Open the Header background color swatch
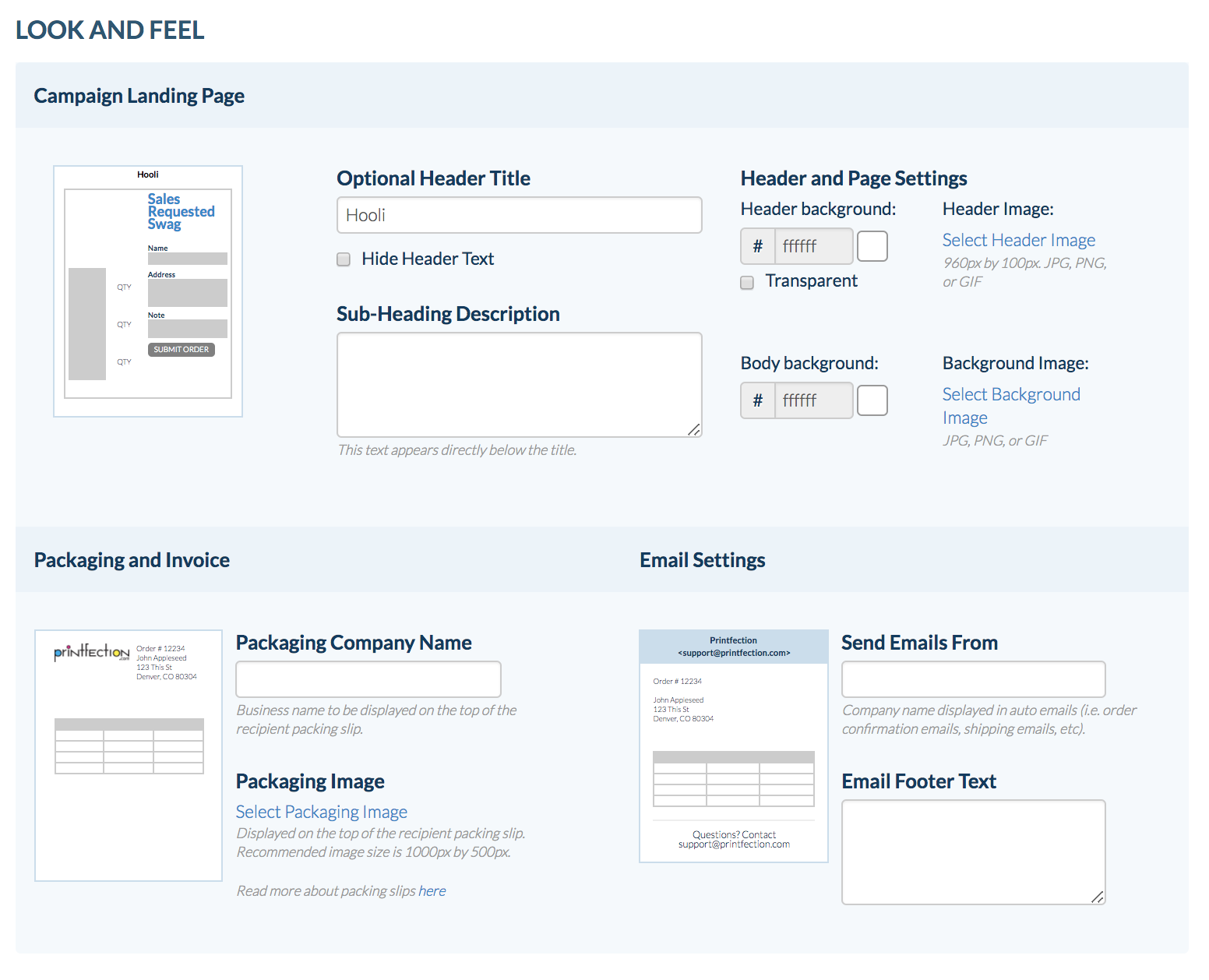The image size is (1209, 980). [x=872, y=246]
